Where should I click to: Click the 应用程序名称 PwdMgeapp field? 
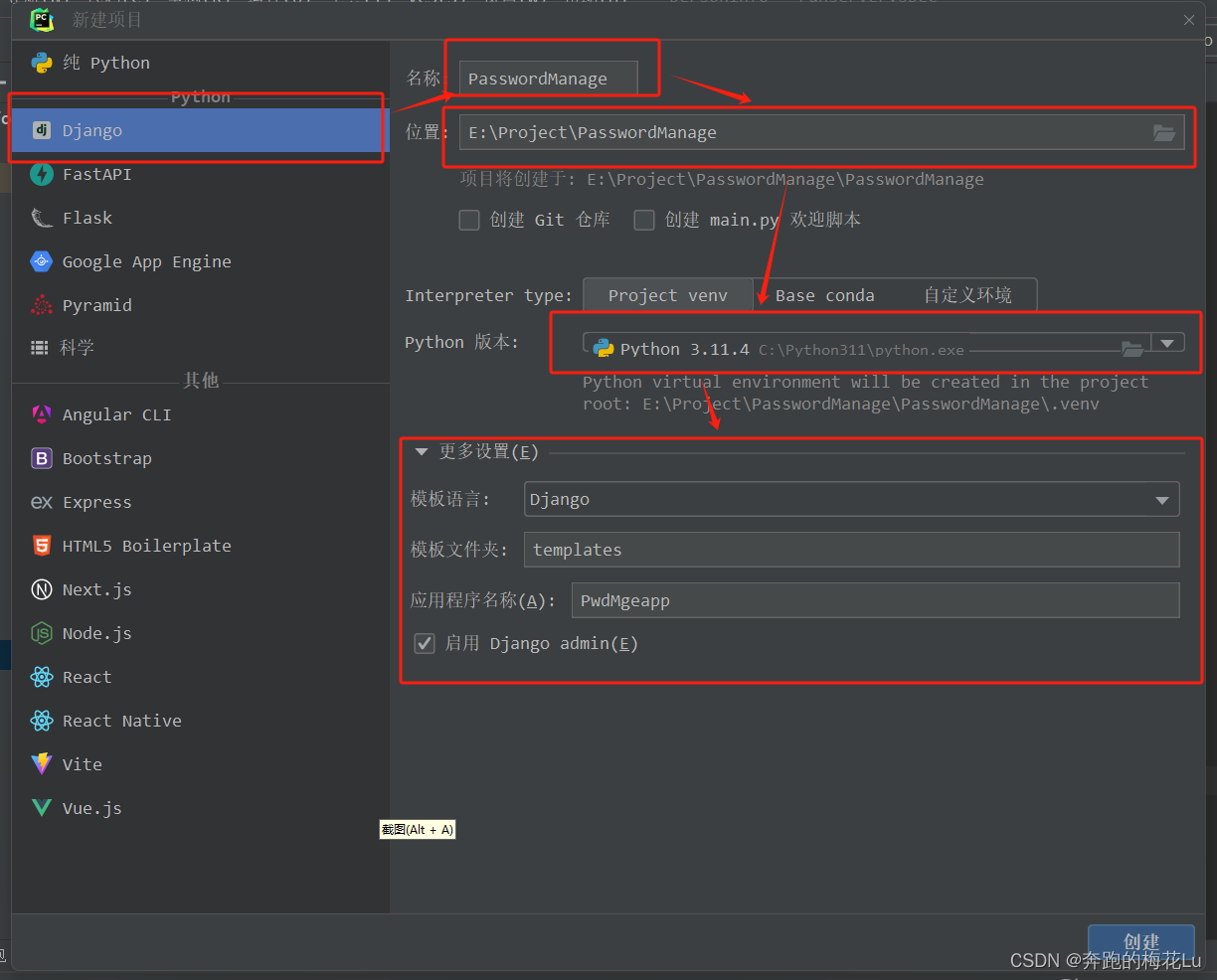tap(875, 600)
